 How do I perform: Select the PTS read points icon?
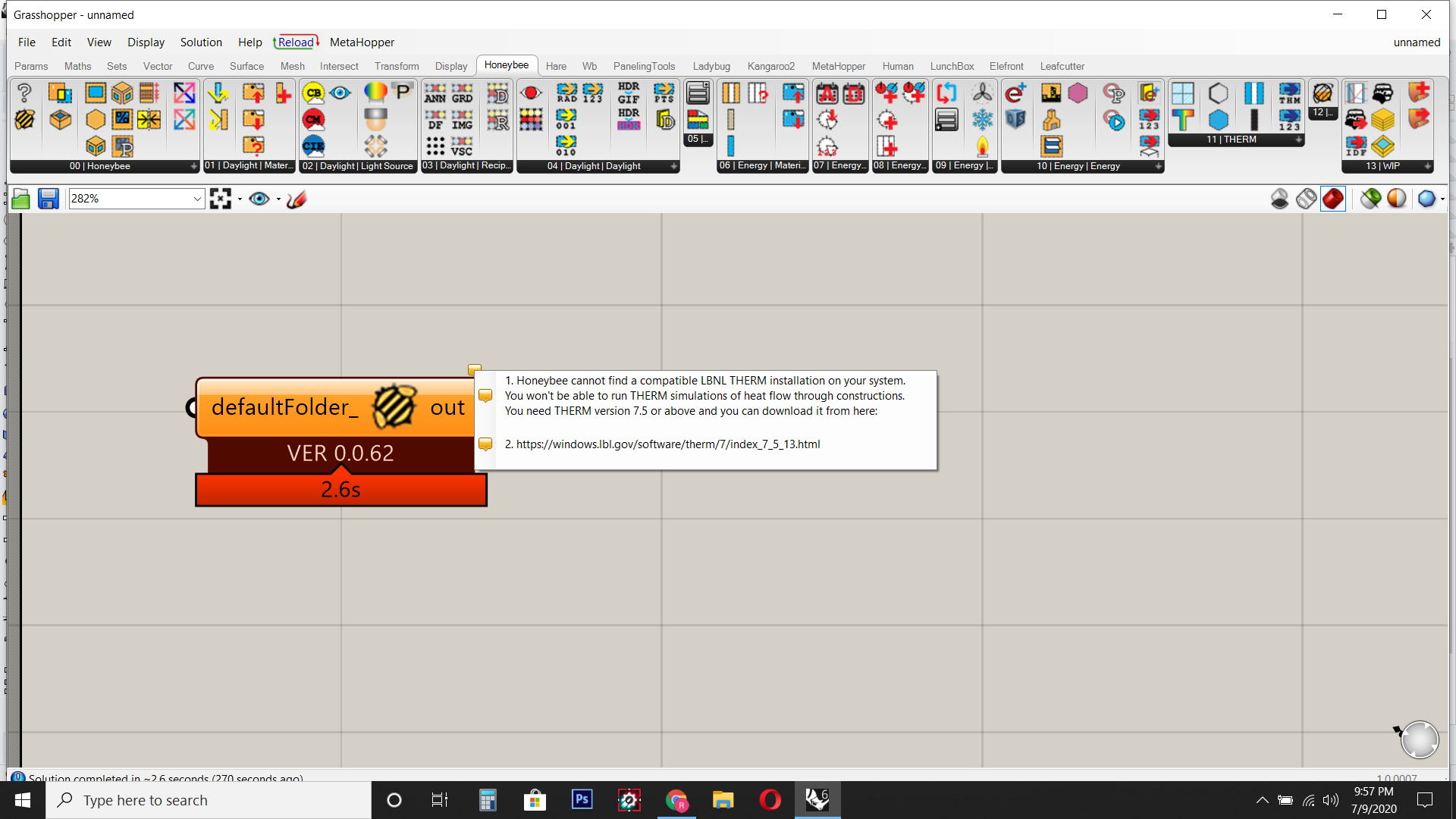(x=664, y=93)
